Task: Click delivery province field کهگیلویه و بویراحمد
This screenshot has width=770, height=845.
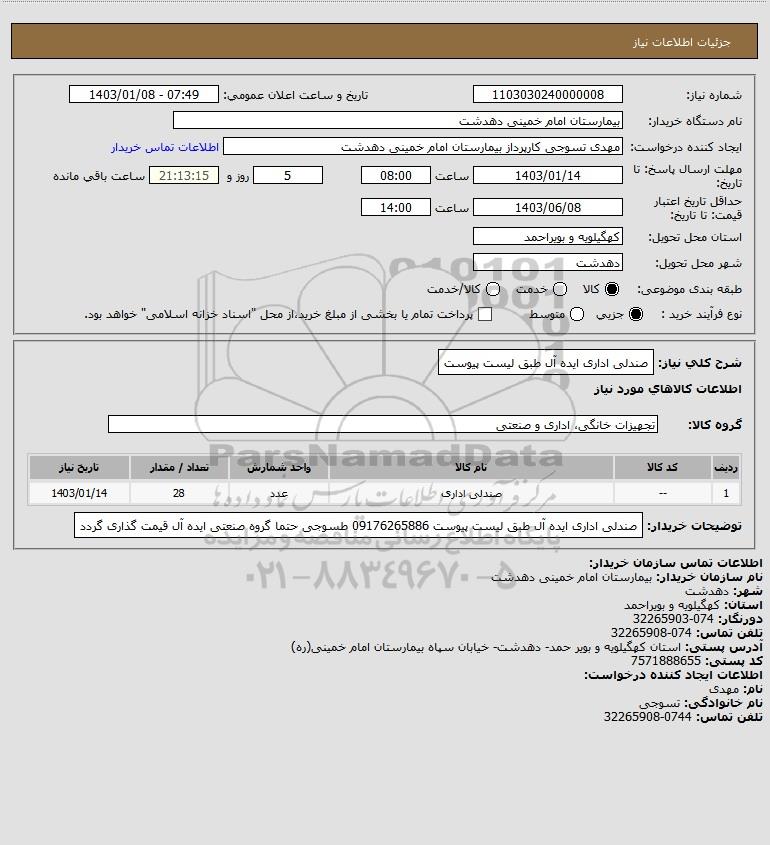Action: [547, 237]
